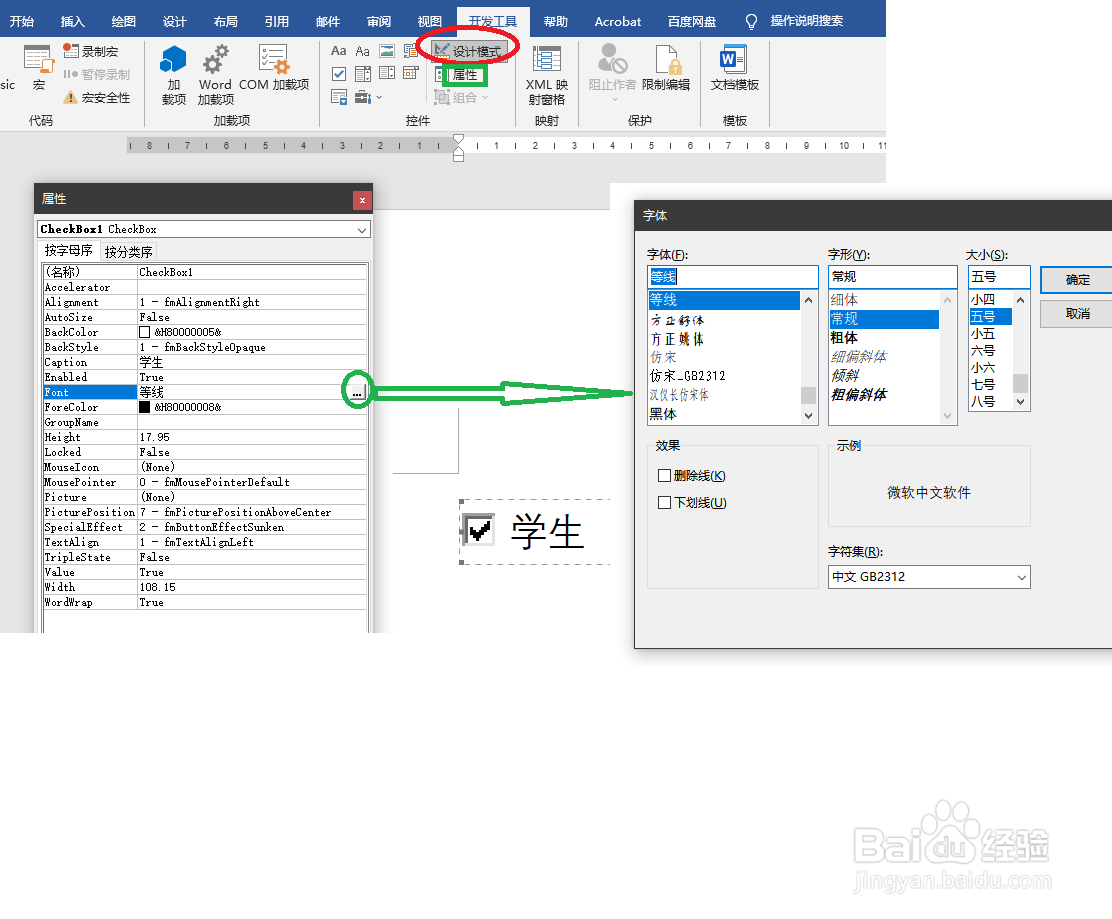Open COM 加载项 dialog
Image resolution: width=1112 pixels, height=919 pixels.
(x=274, y=67)
